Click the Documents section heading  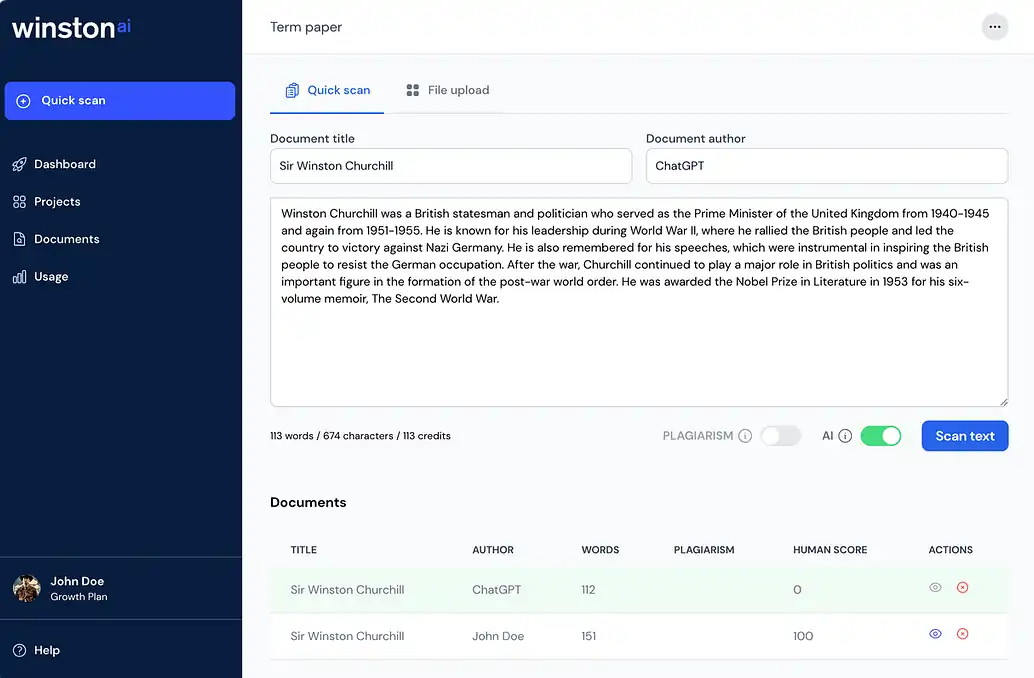pyautogui.click(x=308, y=503)
